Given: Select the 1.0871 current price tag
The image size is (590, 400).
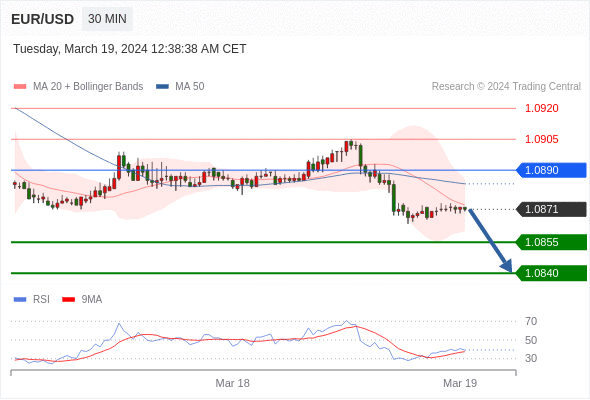Looking at the screenshot, I should pos(551,209).
